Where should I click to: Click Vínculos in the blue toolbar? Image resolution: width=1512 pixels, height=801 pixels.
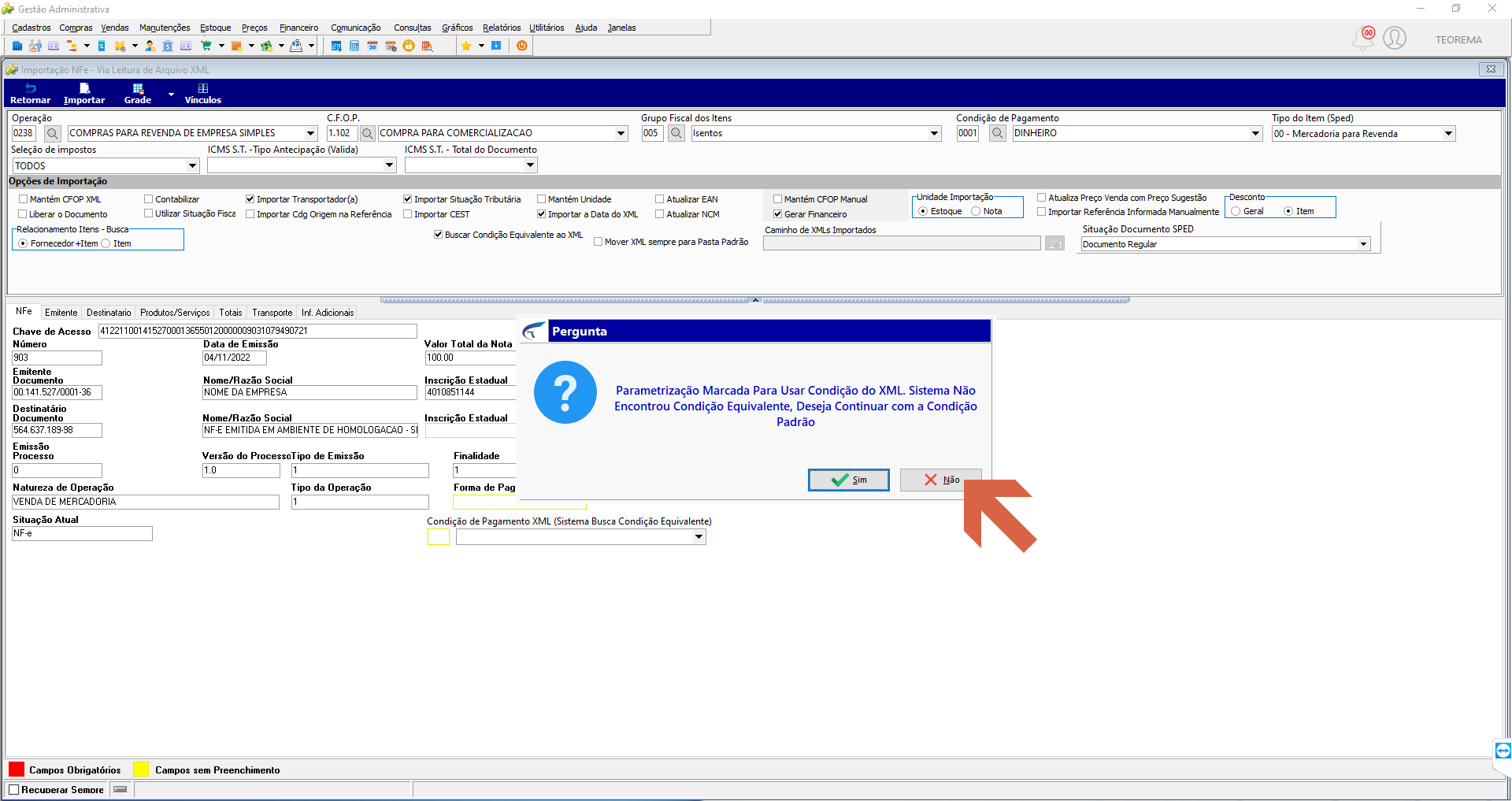(203, 94)
